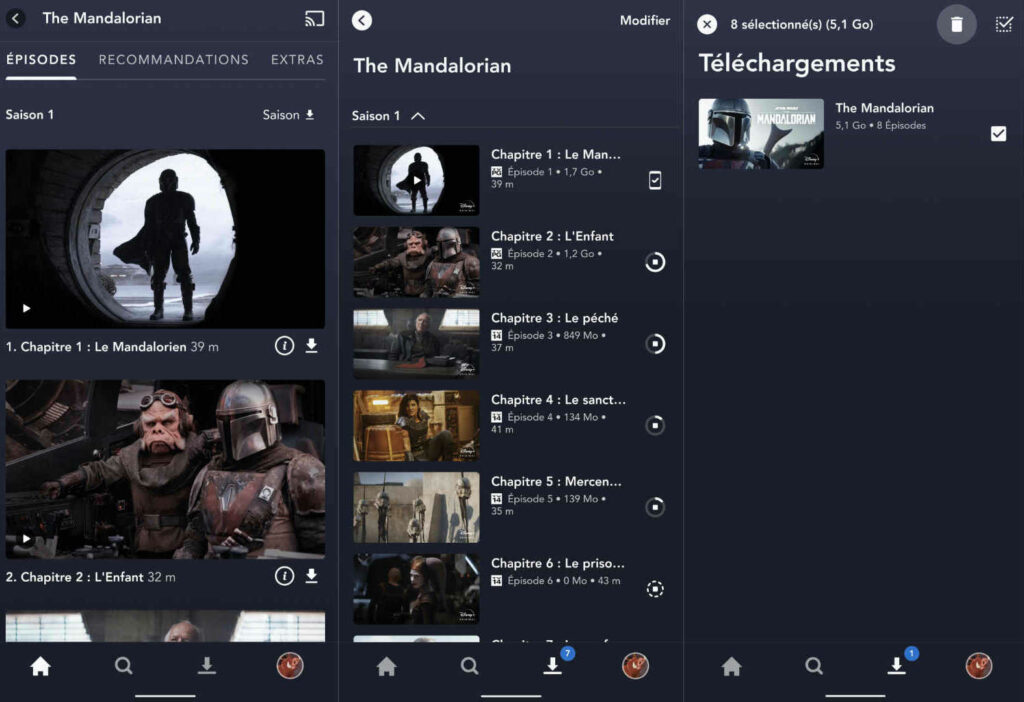The height and width of the screenshot is (702, 1024).
Task: Open profile avatar in middle screen navbar
Action: click(635, 666)
